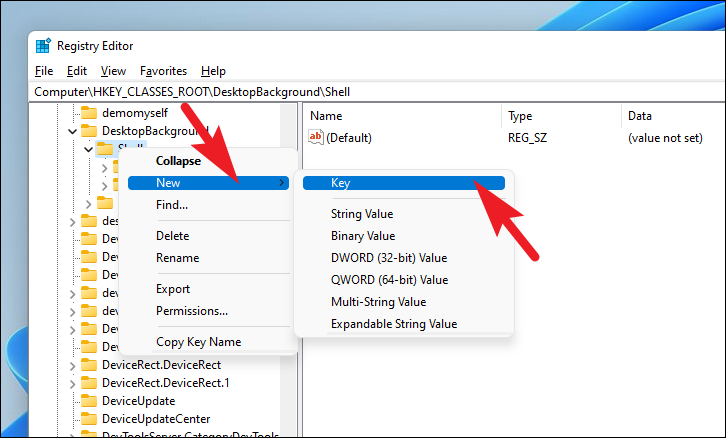This screenshot has height=438, width=726.
Task: Open the View menu
Action: (x=113, y=71)
